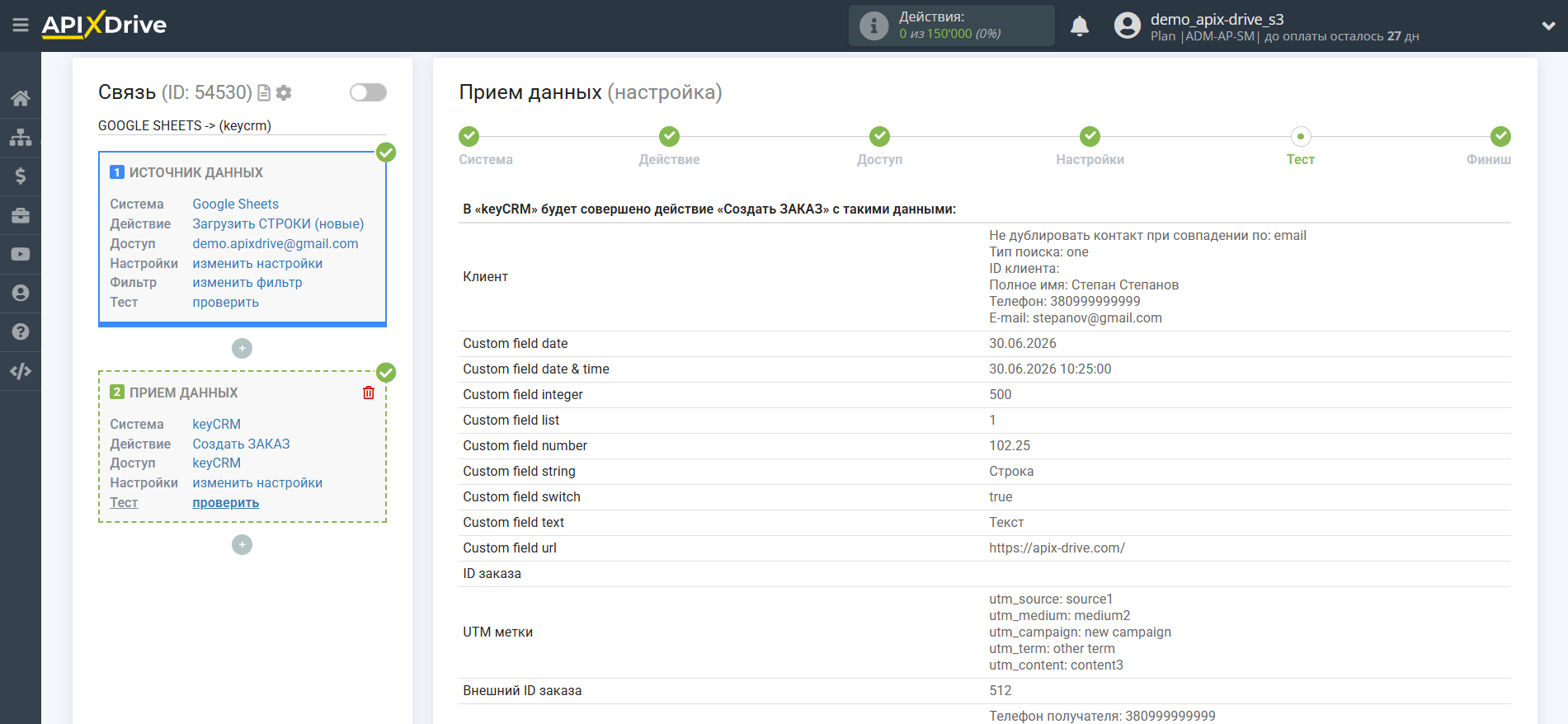Open the home icon in sidebar
The image size is (1568, 724).
tap(21, 98)
